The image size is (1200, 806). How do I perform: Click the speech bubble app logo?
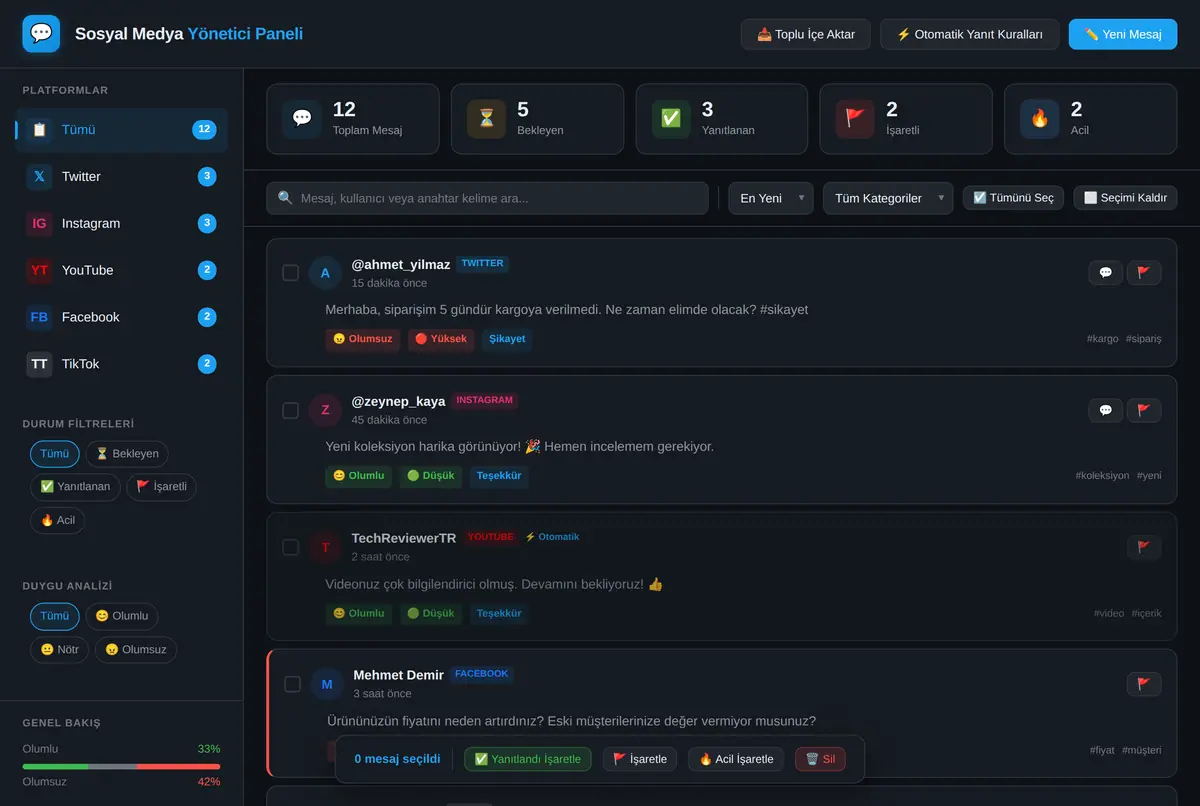[x=41, y=34]
